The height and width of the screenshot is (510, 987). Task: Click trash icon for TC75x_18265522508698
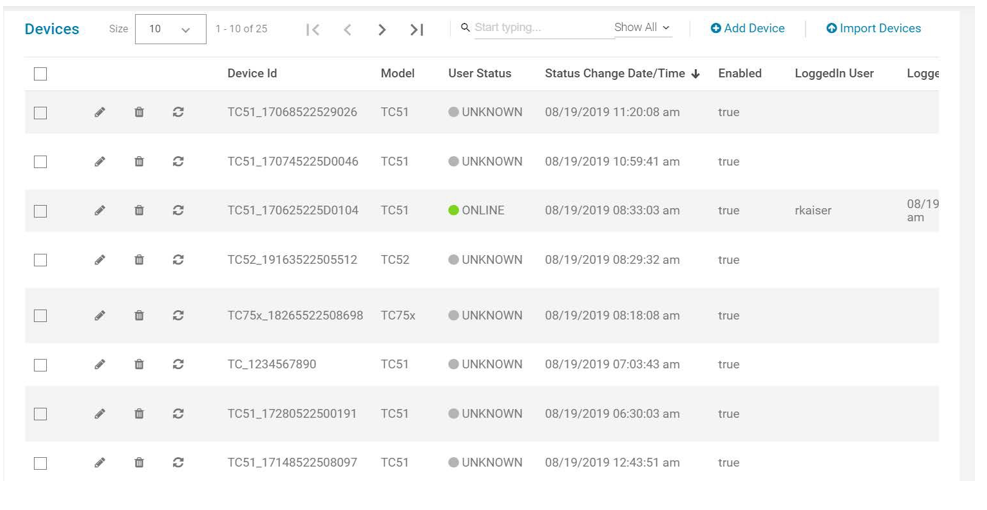click(139, 316)
